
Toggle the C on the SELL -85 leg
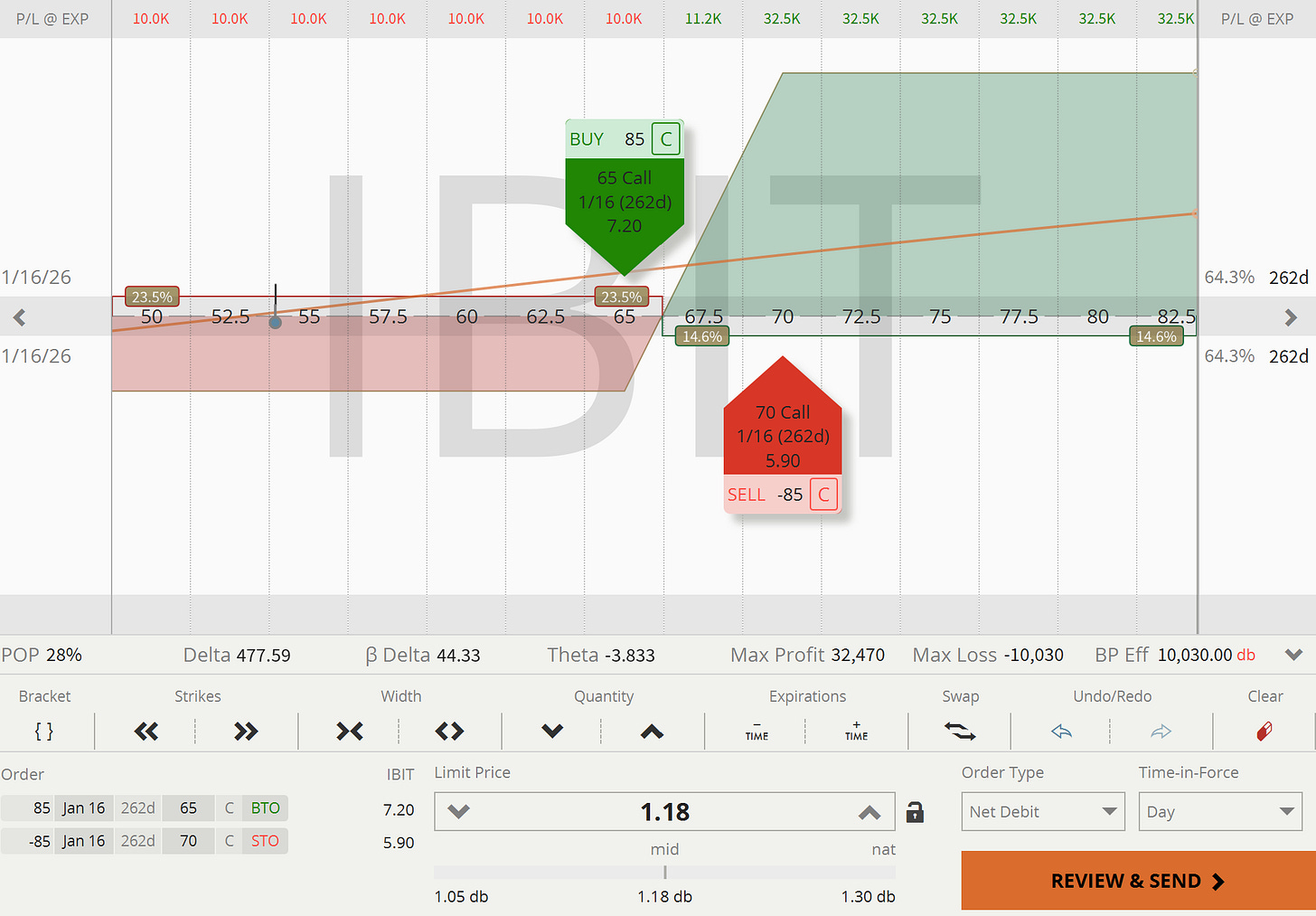pos(823,495)
